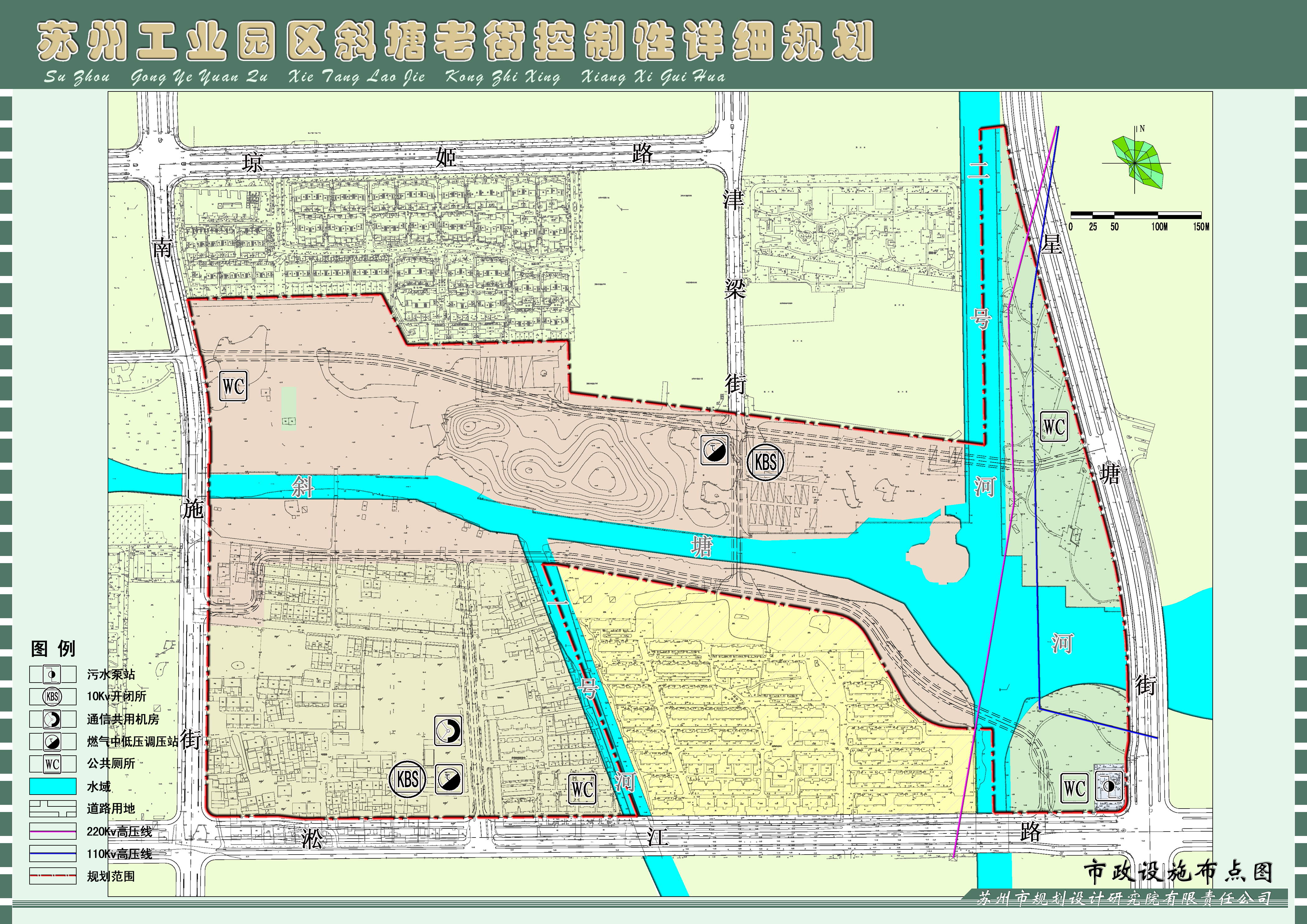The width and height of the screenshot is (1307, 924).
Task: Click the blue 110Kv高压线 legend line
Action: coord(52,853)
